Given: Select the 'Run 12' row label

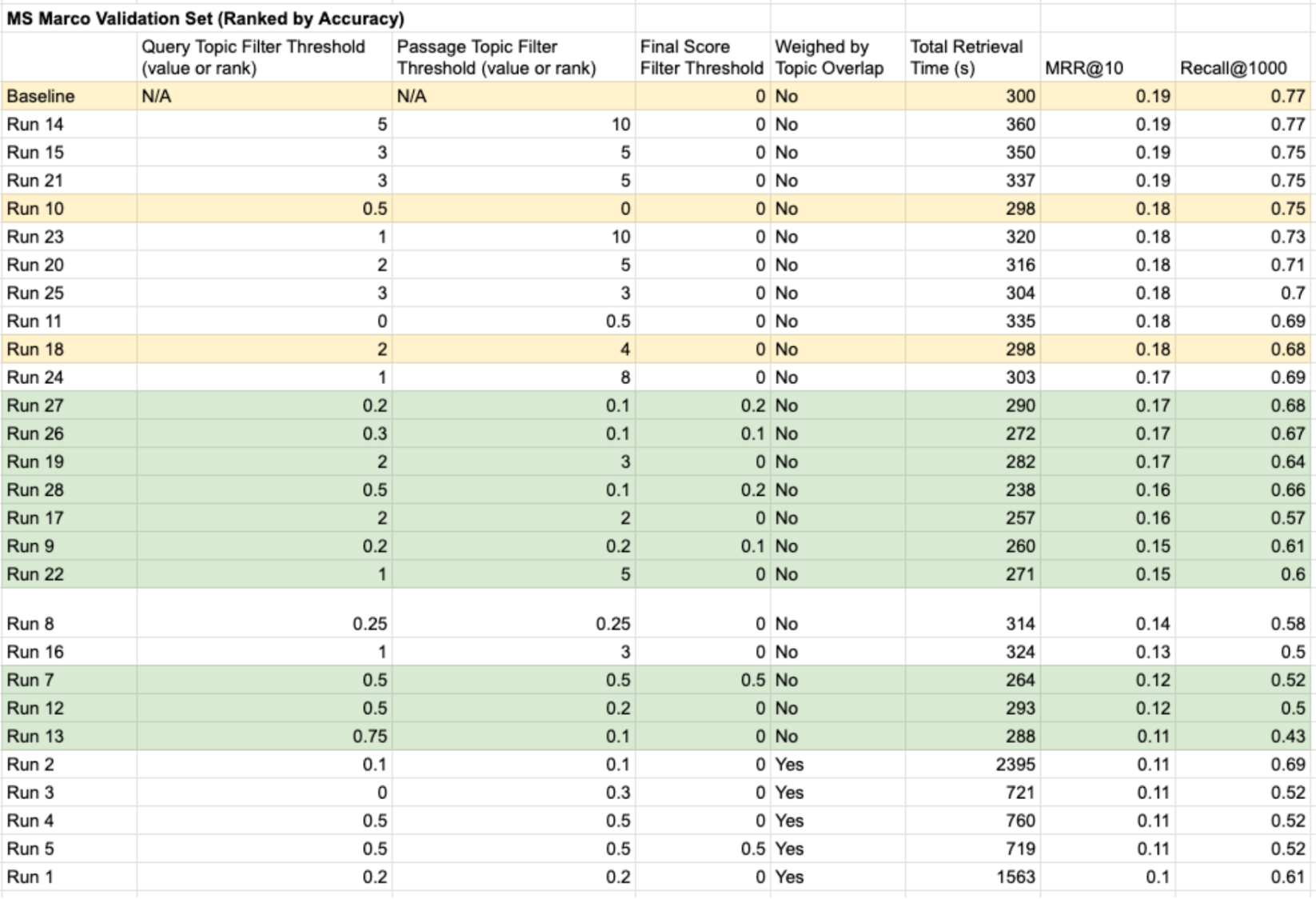Looking at the screenshot, I should pos(35,708).
